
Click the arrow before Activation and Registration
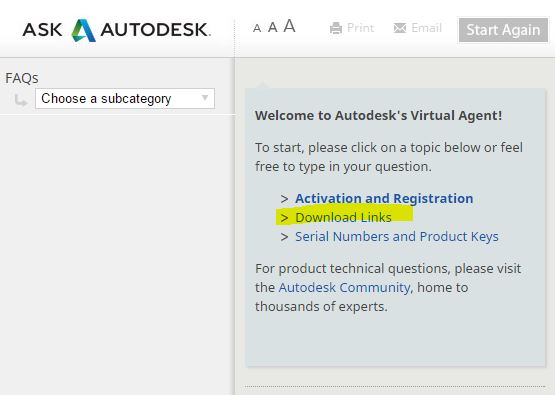(284, 199)
